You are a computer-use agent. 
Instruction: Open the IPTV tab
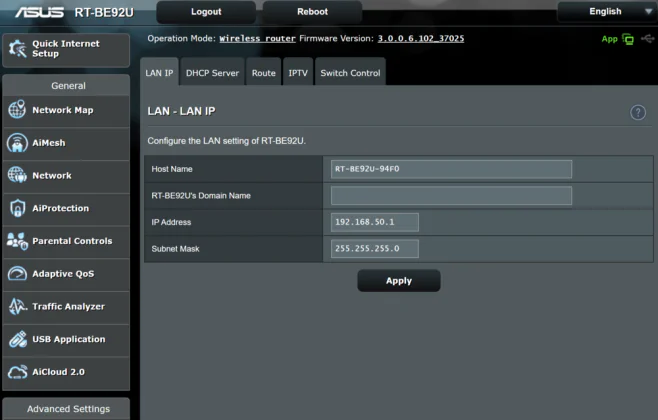[298, 73]
